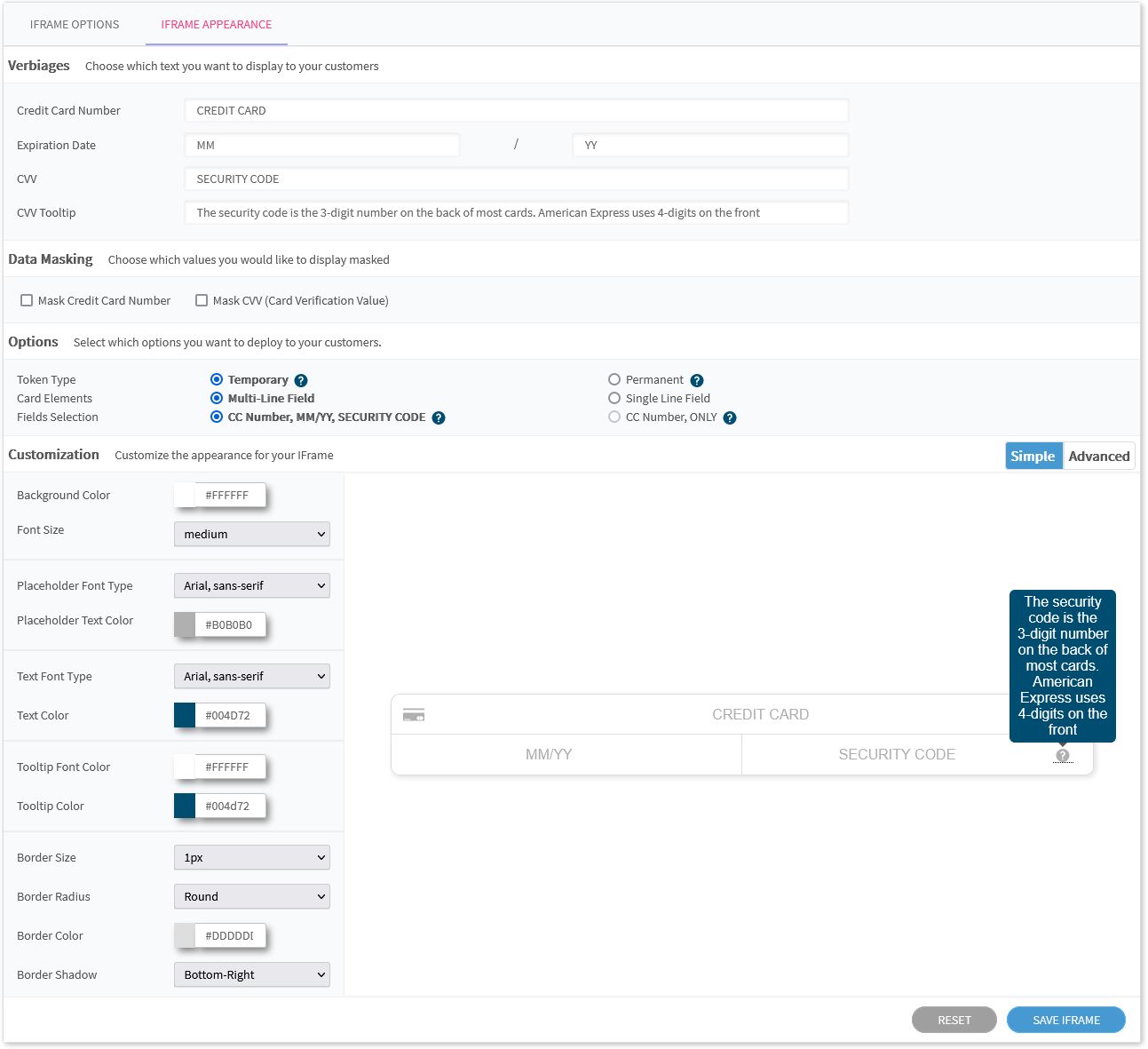Change Border Radius using its dropdown
Image resolution: width=1148 pixels, height=1049 pixels.
(251, 896)
